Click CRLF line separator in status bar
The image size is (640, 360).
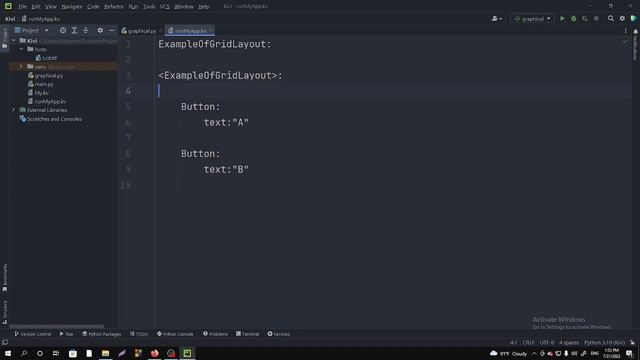coord(528,342)
